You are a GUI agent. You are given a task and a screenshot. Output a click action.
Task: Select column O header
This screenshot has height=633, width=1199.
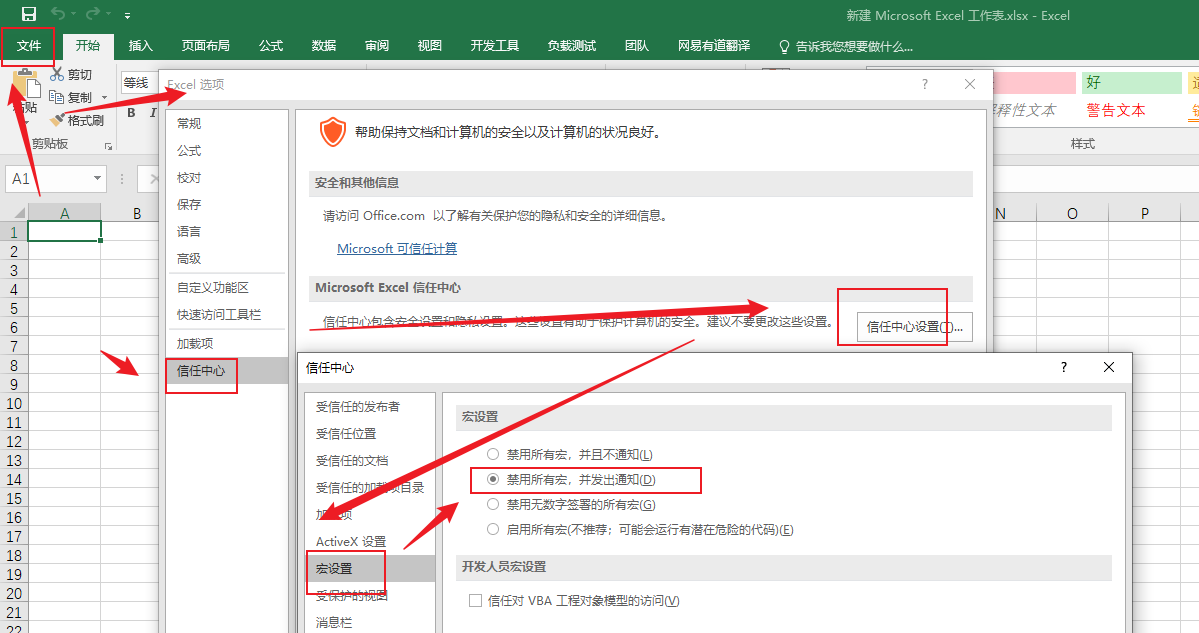pyautogui.click(x=1072, y=213)
